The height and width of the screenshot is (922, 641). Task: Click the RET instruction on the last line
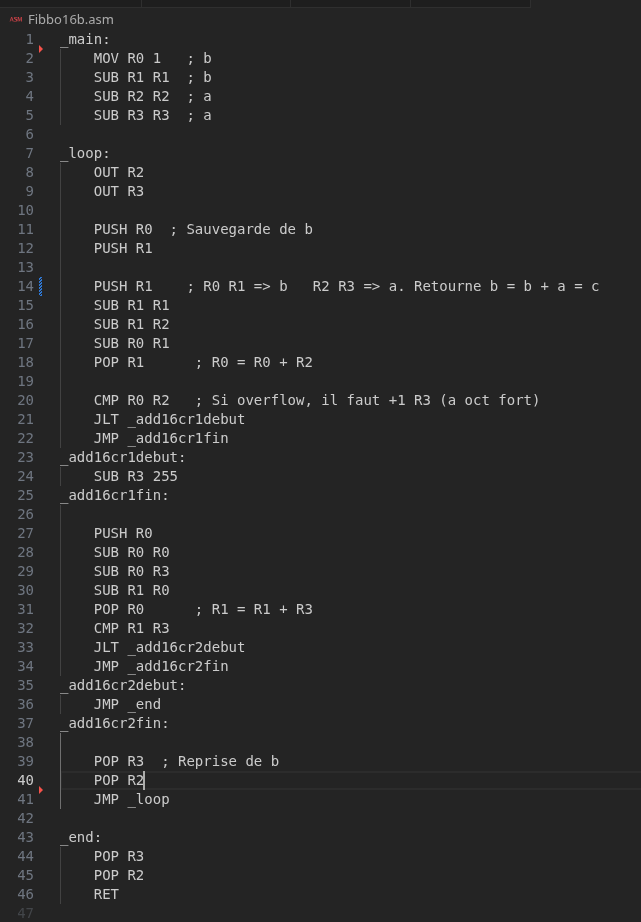pyautogui.click(x=106, y=894)
